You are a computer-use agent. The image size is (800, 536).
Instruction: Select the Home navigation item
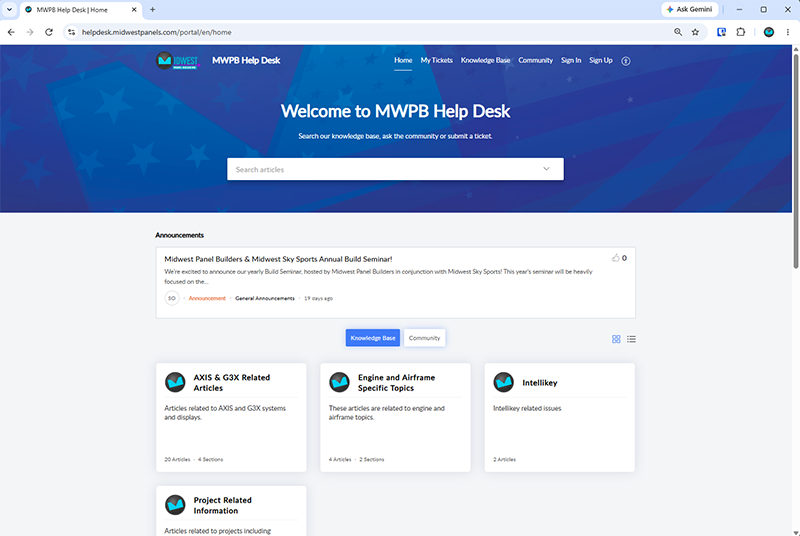point(403,60)
